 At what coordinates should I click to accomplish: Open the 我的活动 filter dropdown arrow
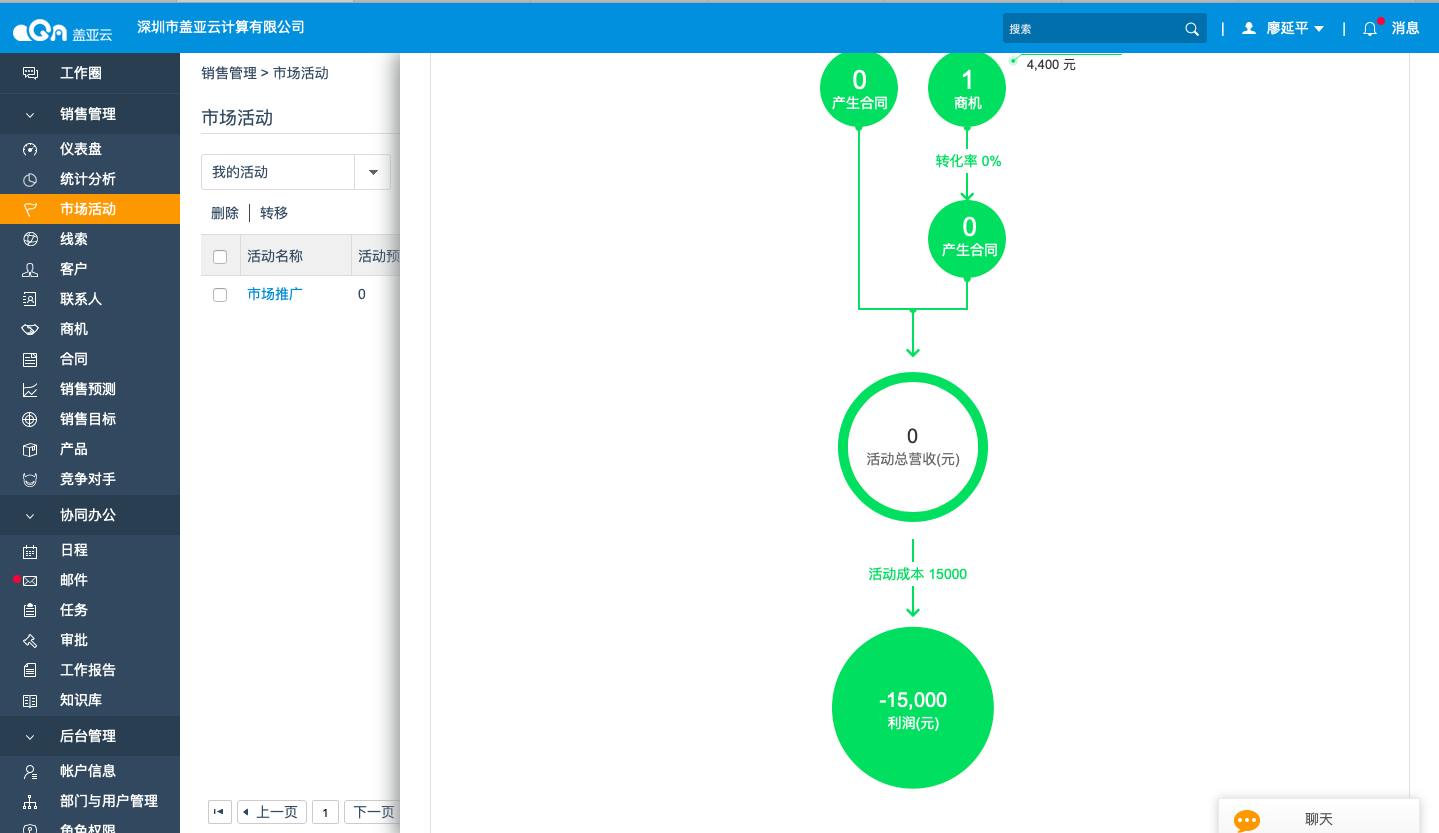click(x=373, y=172)
